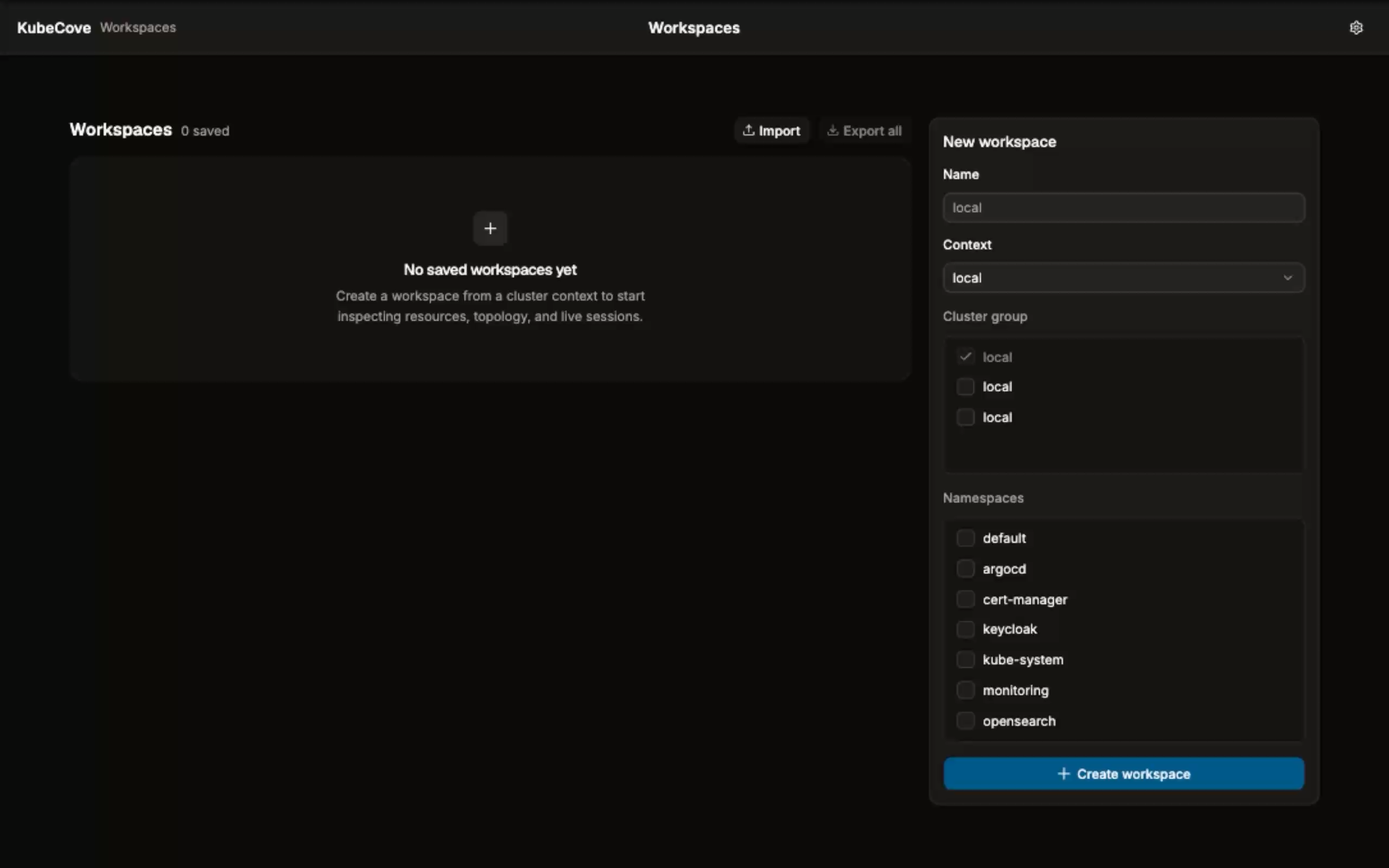This screenshot has height=868, width=1389.
Task: Click the "New workspace" panel heading
Action: pos(999,142)
